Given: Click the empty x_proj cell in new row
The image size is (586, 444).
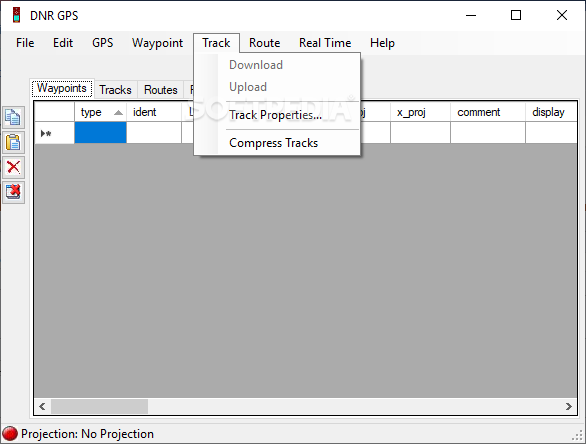Looking at the screenshot, I should pos(420,133).
